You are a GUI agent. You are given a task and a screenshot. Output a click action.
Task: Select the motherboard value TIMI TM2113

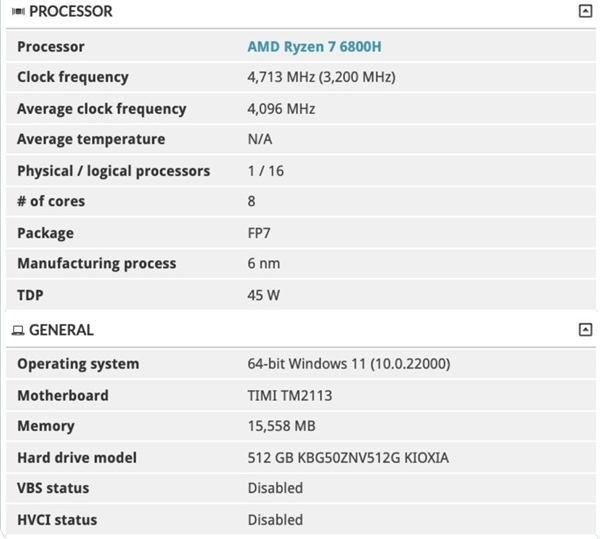pos(290,396)
